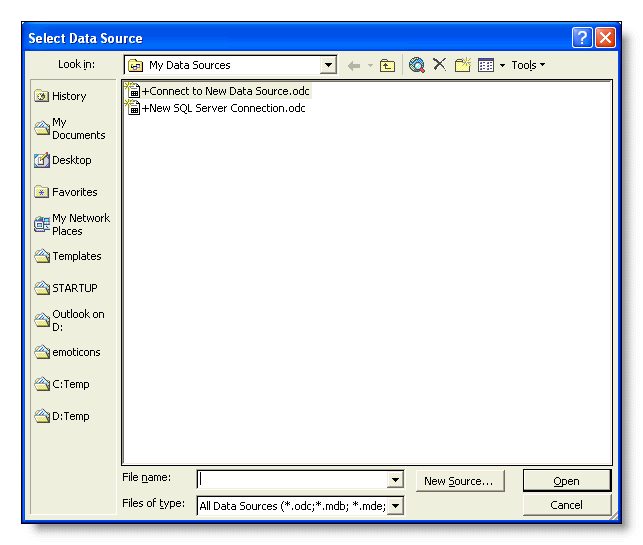Select +New SQL Server Connection.odc file
Viewport: 643px width, 545px height.
[216, 108]
